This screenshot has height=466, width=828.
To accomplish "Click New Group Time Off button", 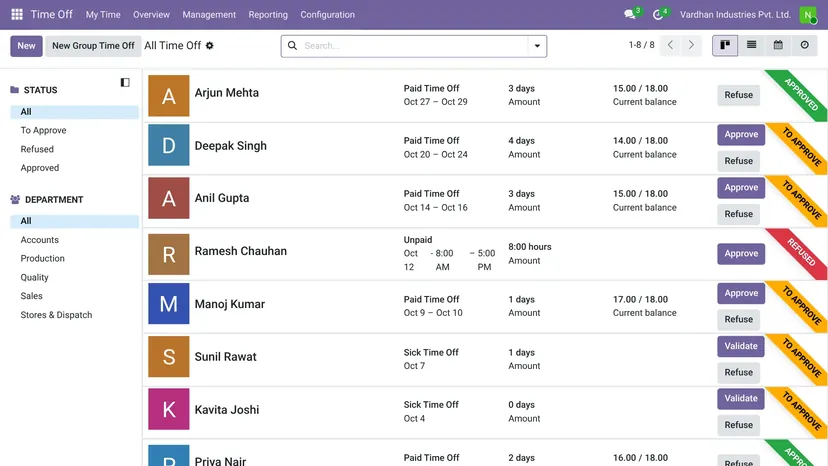I will tap(93, 46).
